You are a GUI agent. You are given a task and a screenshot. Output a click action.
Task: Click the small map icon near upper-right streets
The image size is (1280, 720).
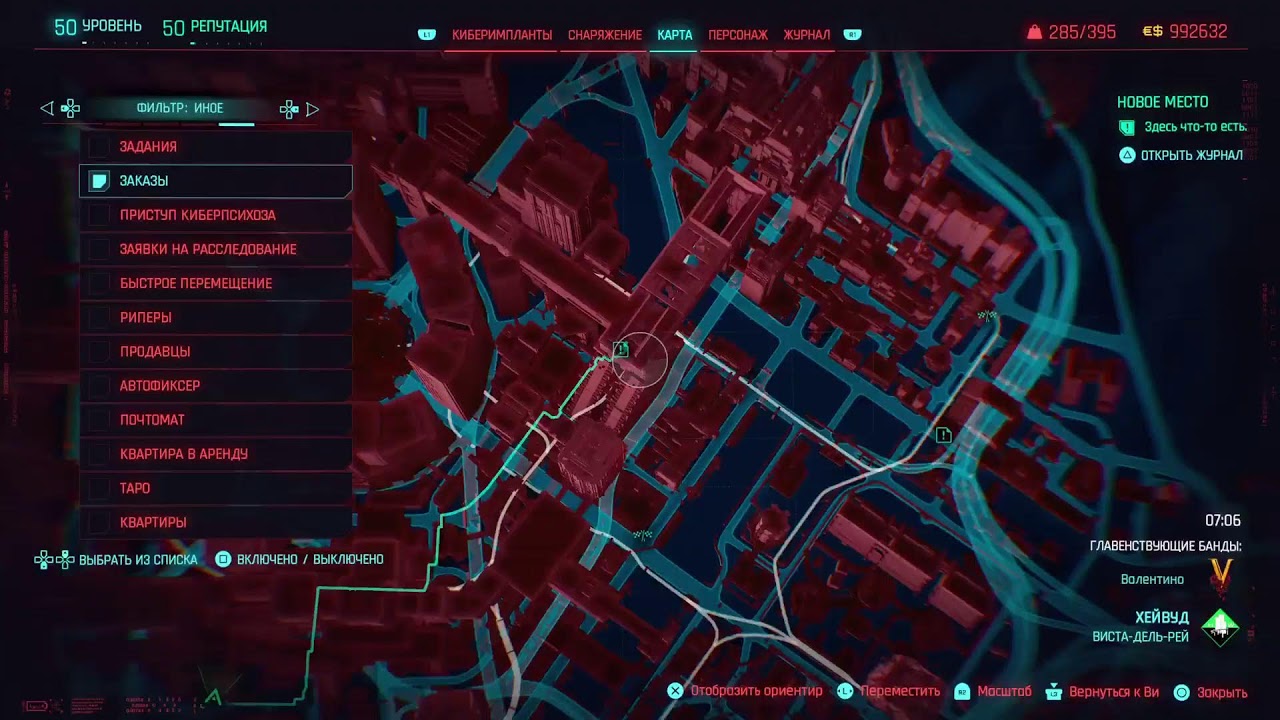[988, 315]
